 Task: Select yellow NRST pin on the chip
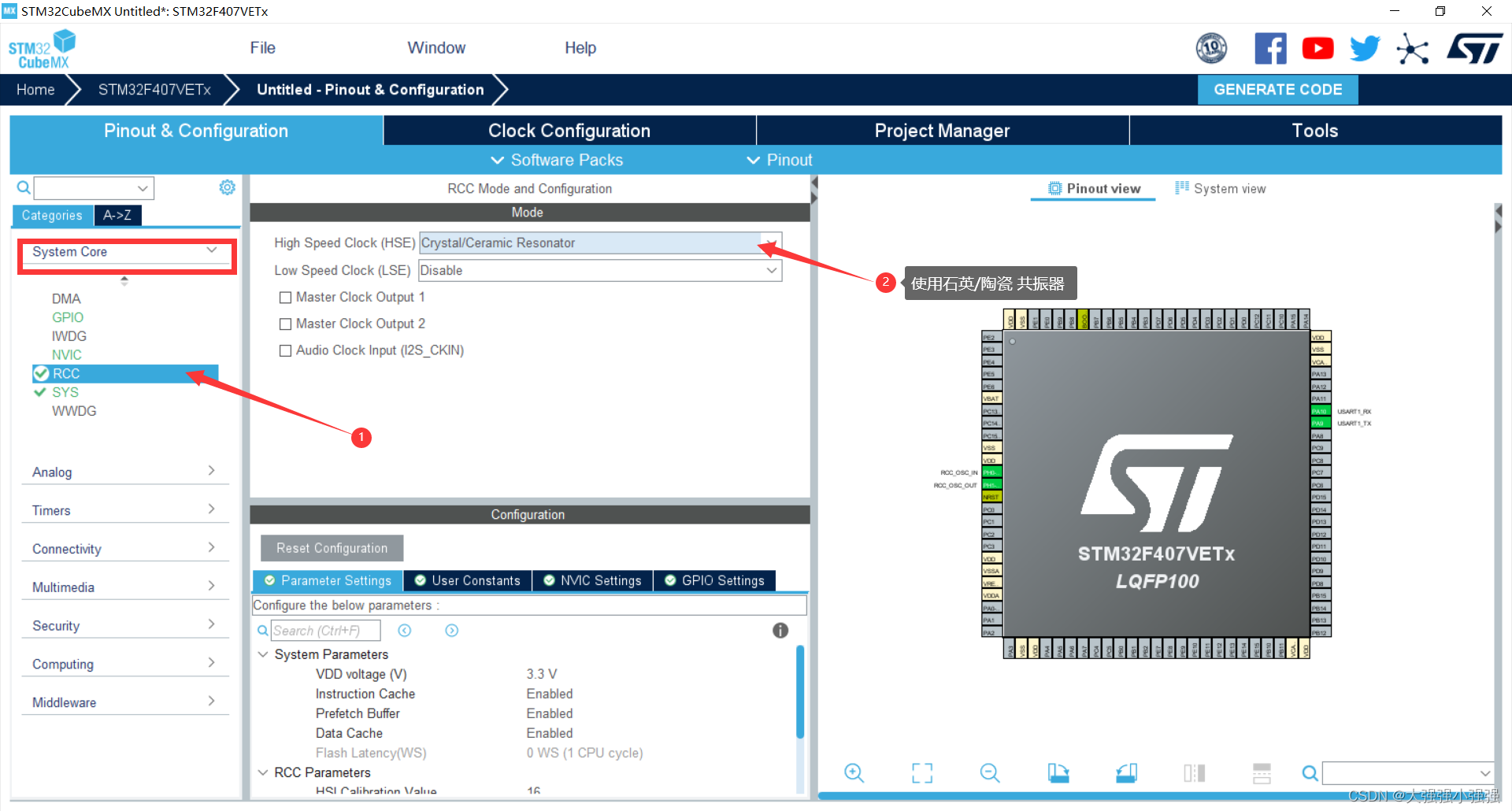[x=991, y=497]
